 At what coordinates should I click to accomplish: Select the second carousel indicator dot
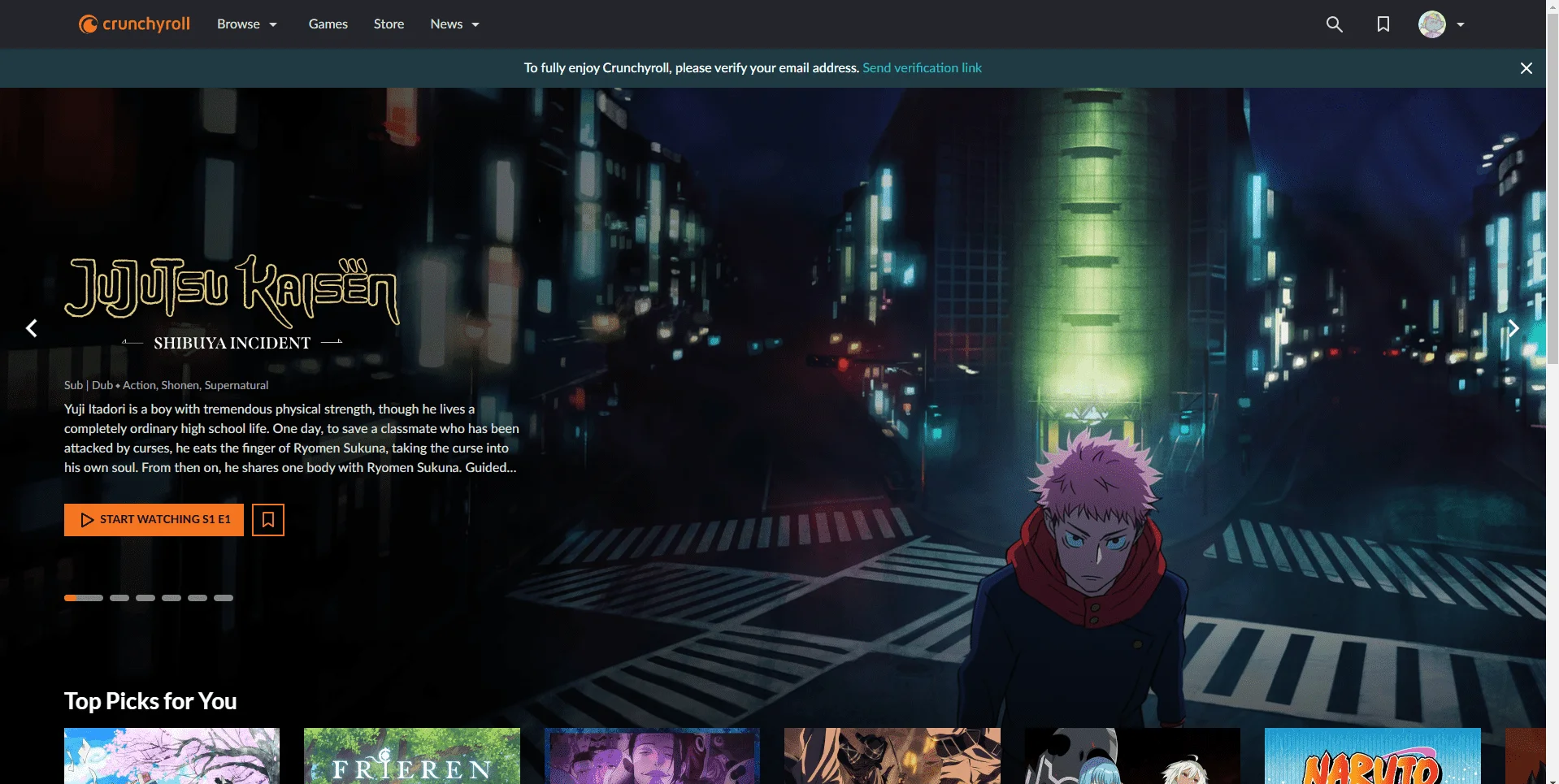pyautogui.click(x=119, y=598)
